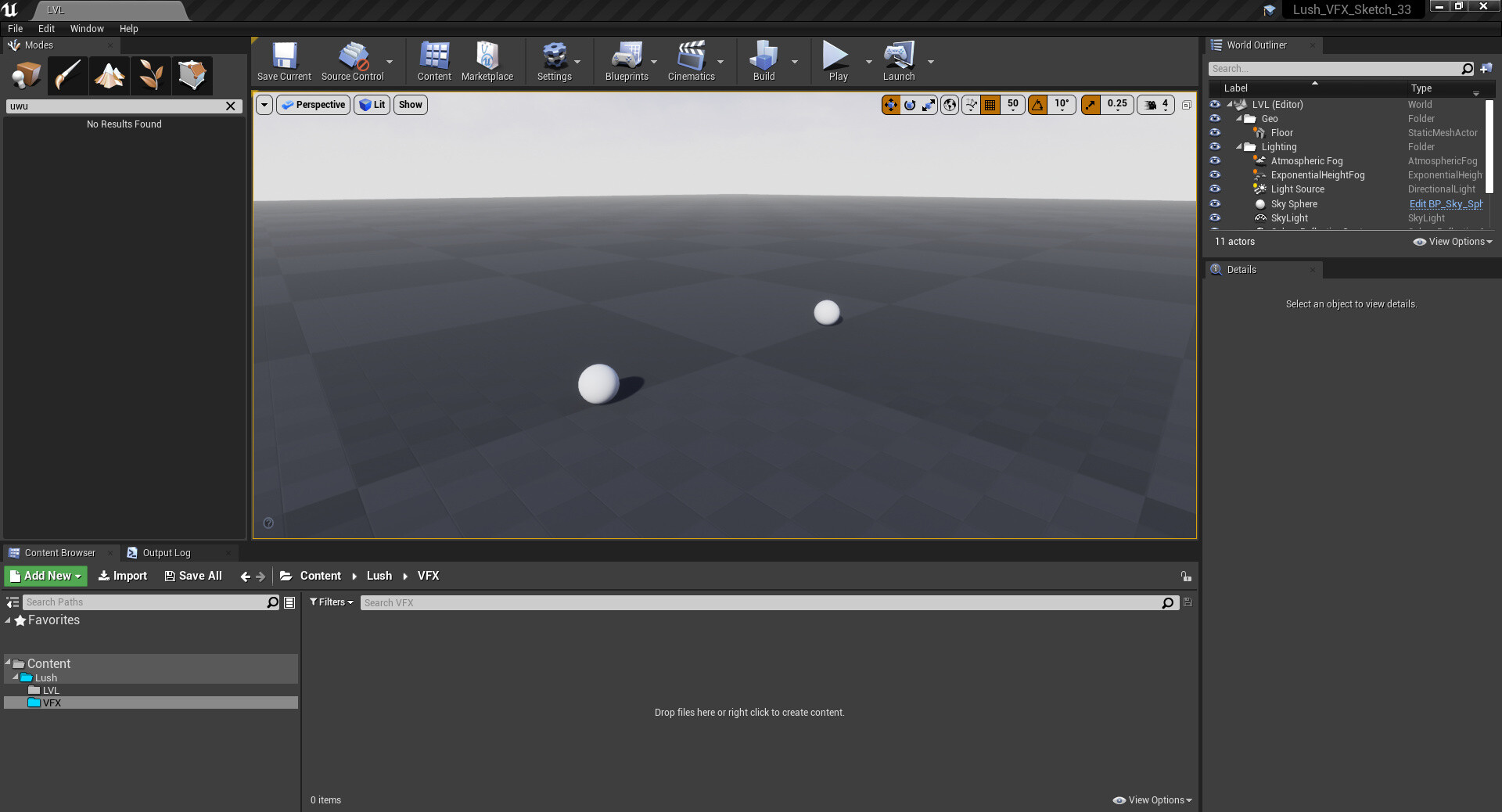Switch to the Output Log tab
The width and height of the screenshot is (1502, 812).
166,552
